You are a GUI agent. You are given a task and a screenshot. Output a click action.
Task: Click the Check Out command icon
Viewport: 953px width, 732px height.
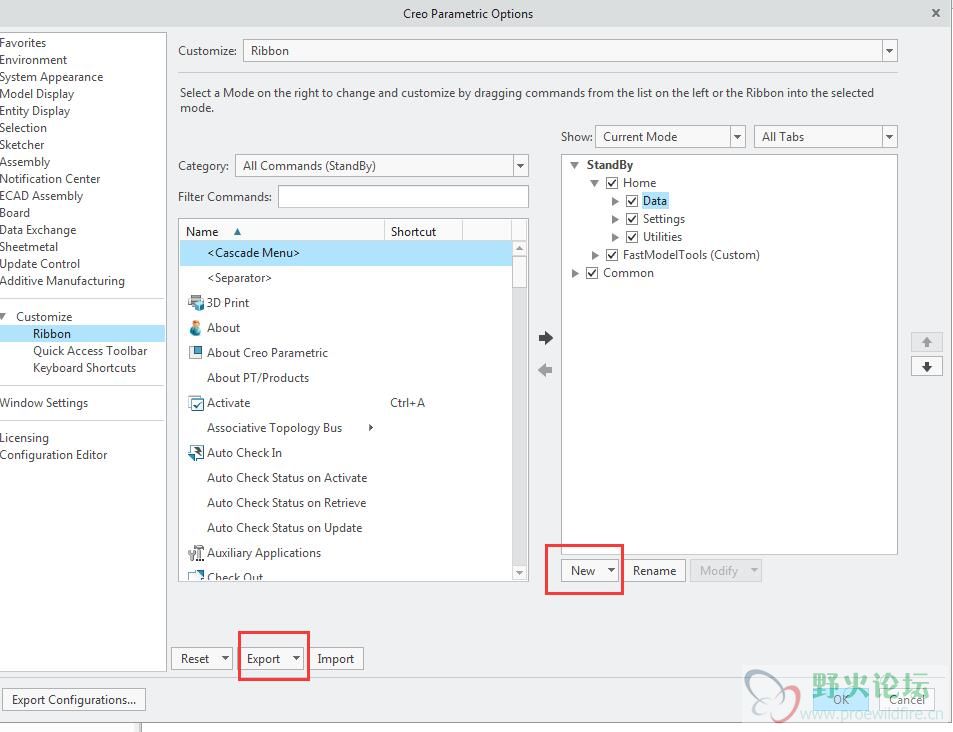pyautogui.click(x=196, y=575)
